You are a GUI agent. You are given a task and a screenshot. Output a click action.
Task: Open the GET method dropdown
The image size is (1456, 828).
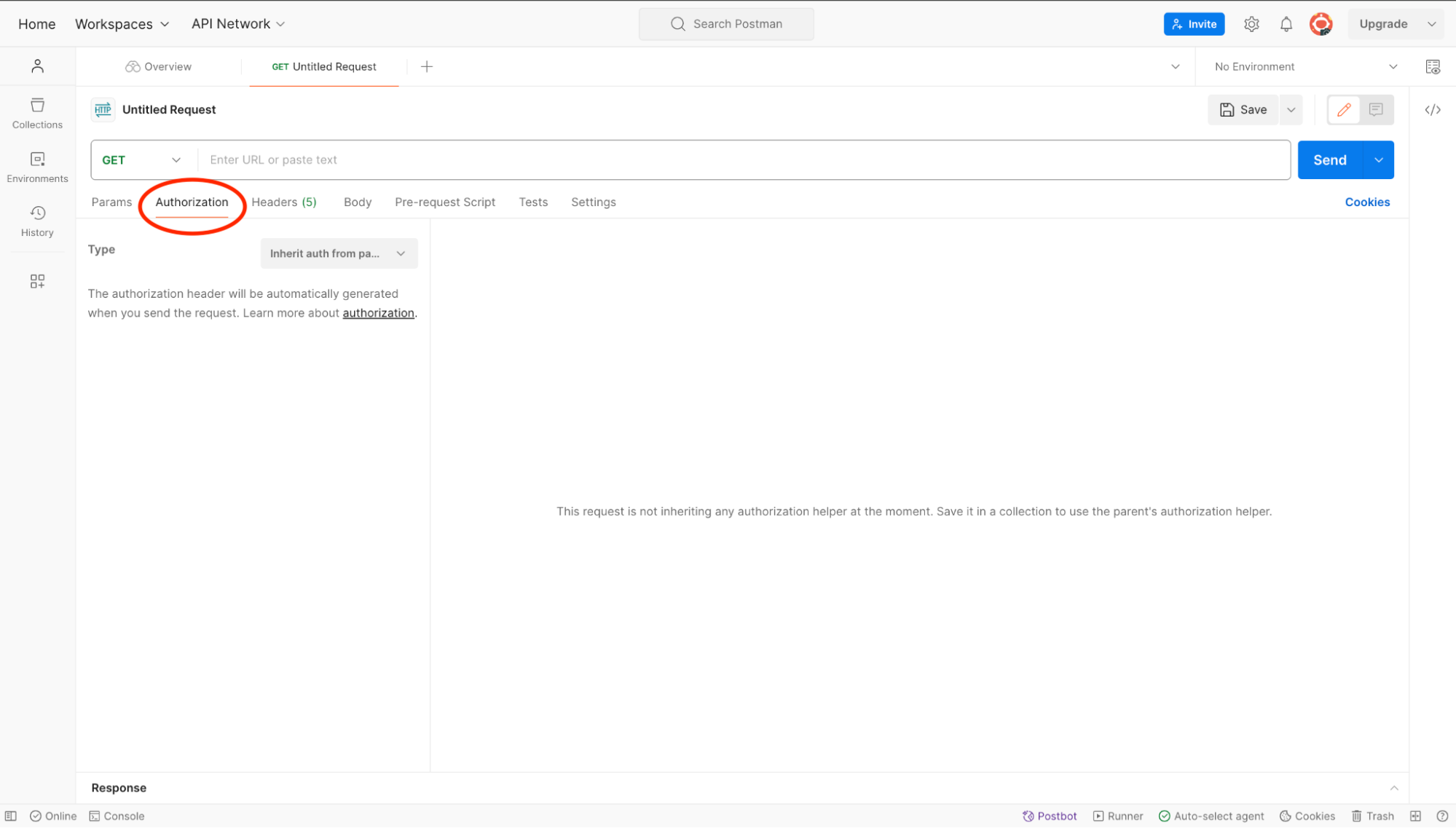[142, 160]
